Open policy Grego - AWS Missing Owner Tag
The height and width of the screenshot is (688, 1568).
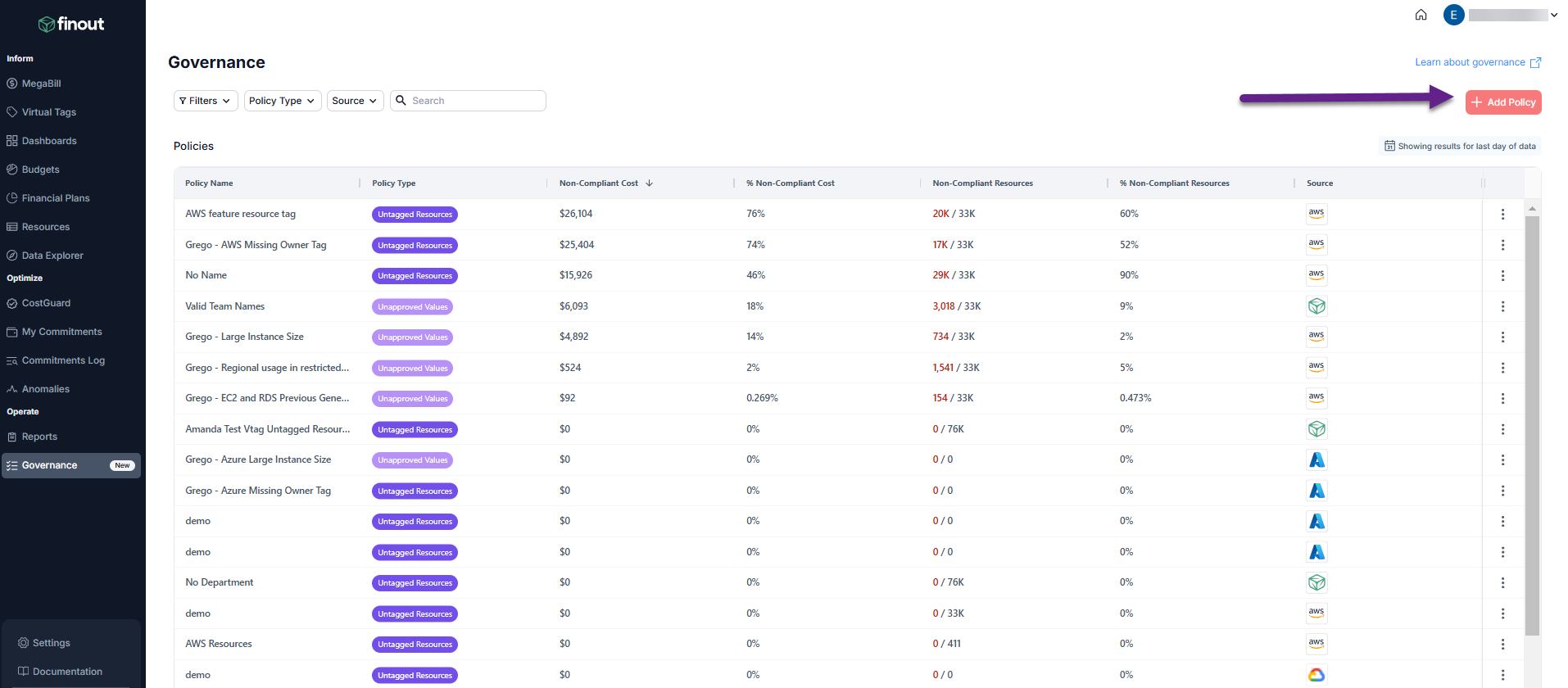pos(256,245)
